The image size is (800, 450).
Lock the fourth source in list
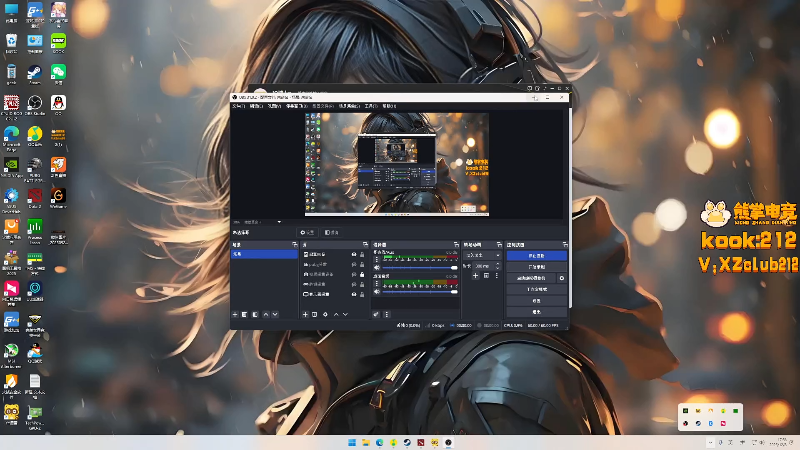point(362,284)
